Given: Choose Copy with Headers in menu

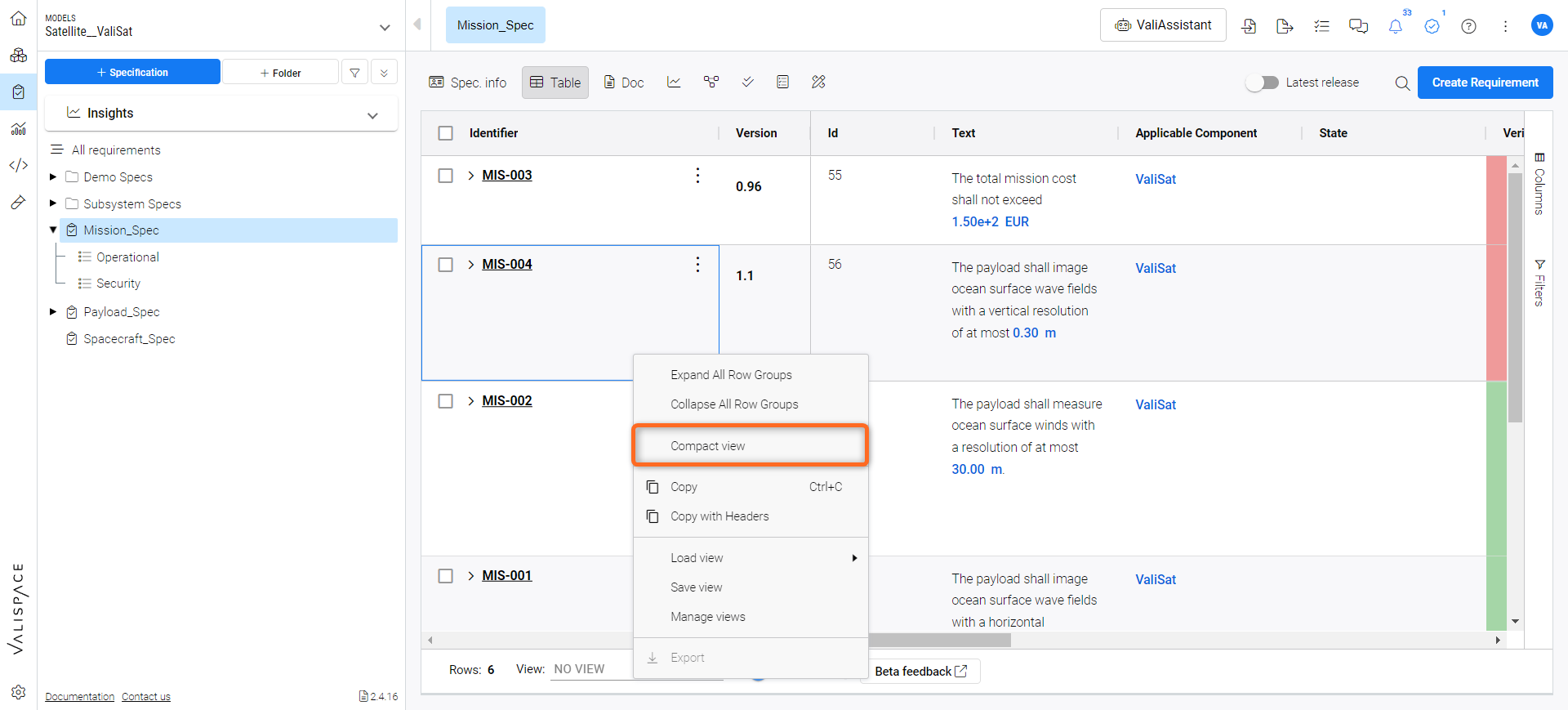Looking at the screenshot, I should coord(750,516).
